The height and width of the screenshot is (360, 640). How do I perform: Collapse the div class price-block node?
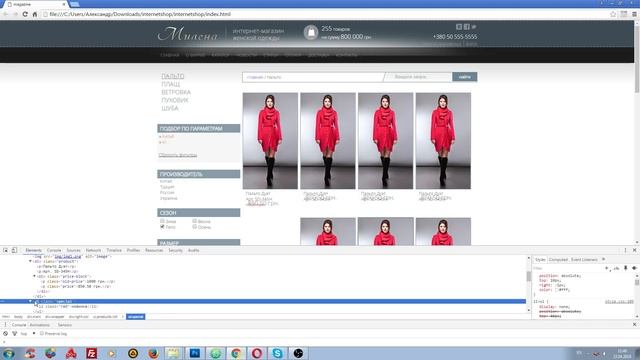(34, 276)
